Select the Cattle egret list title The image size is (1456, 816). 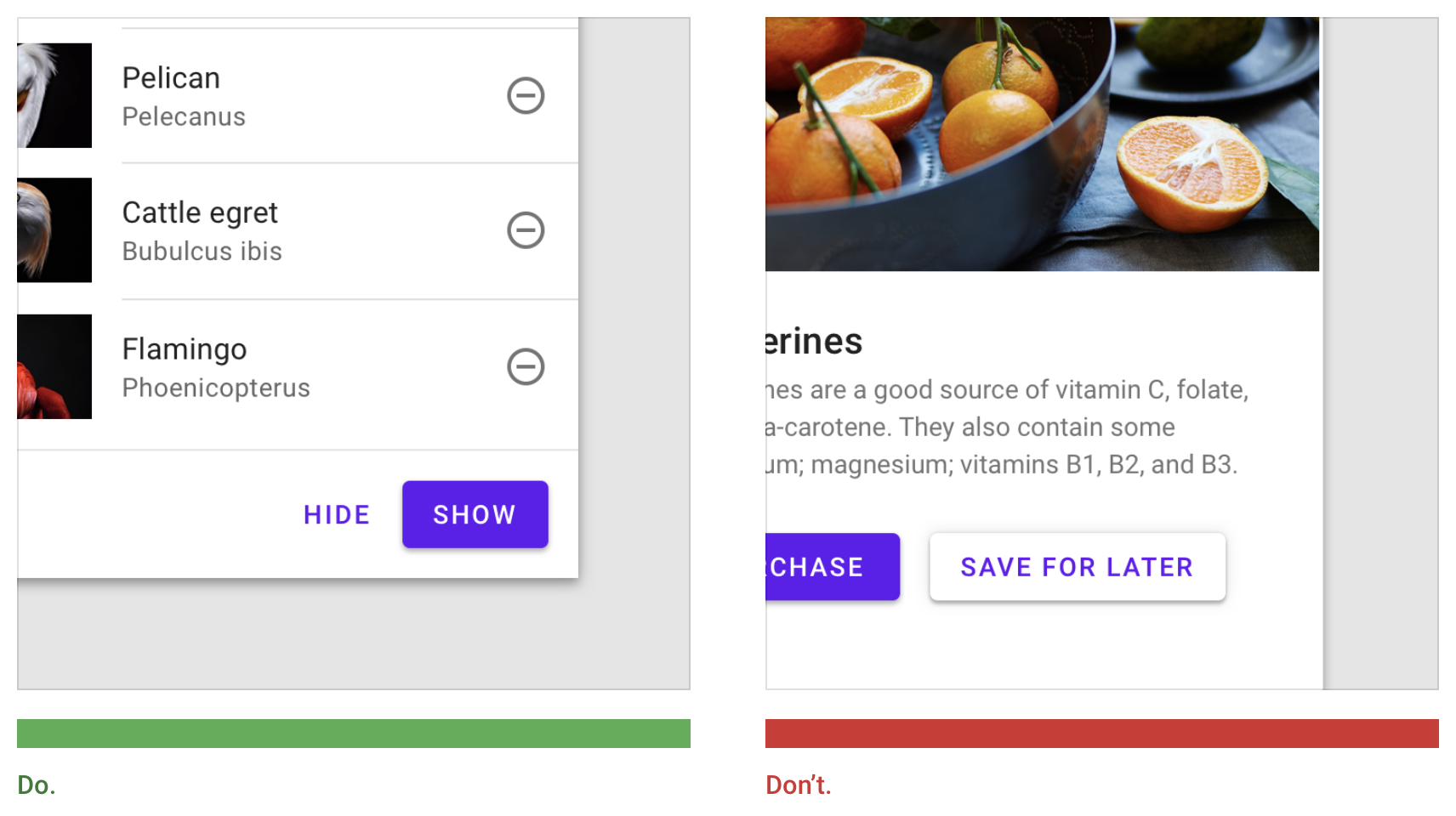pyautogui.click(x=200, y=212)
